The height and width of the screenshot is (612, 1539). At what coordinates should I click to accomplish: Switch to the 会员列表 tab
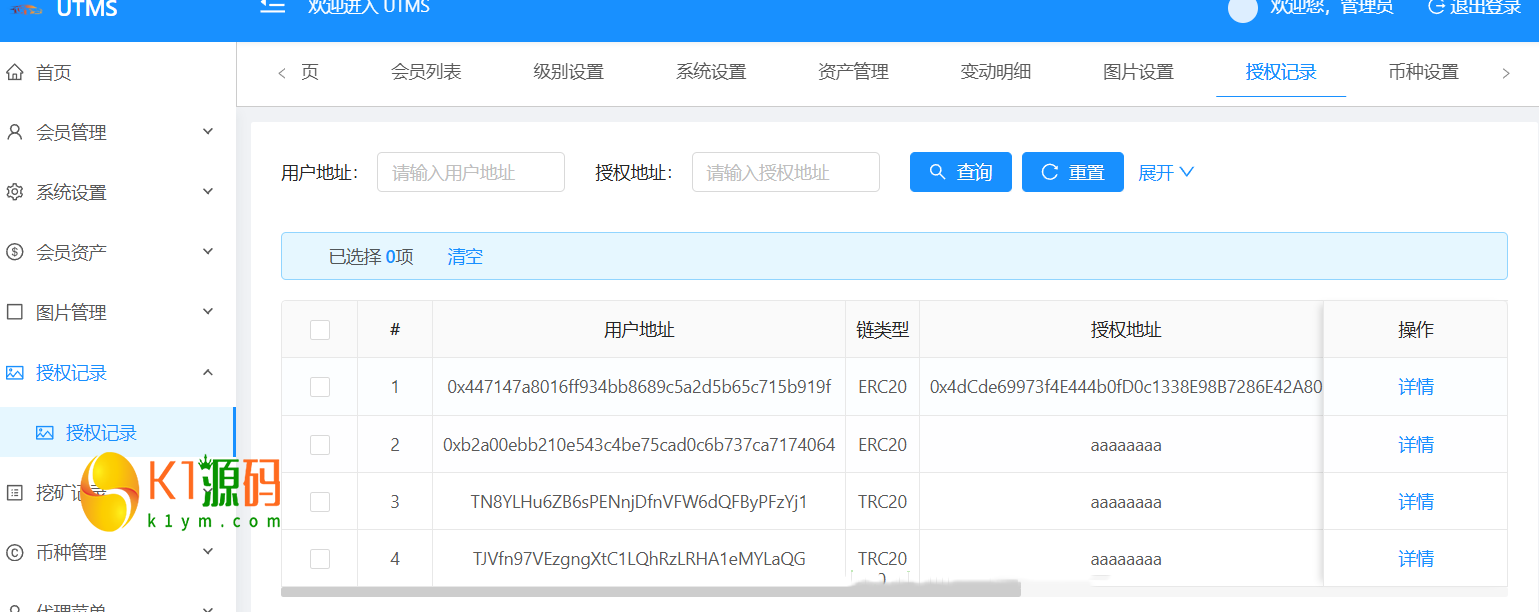coord(426,72)
